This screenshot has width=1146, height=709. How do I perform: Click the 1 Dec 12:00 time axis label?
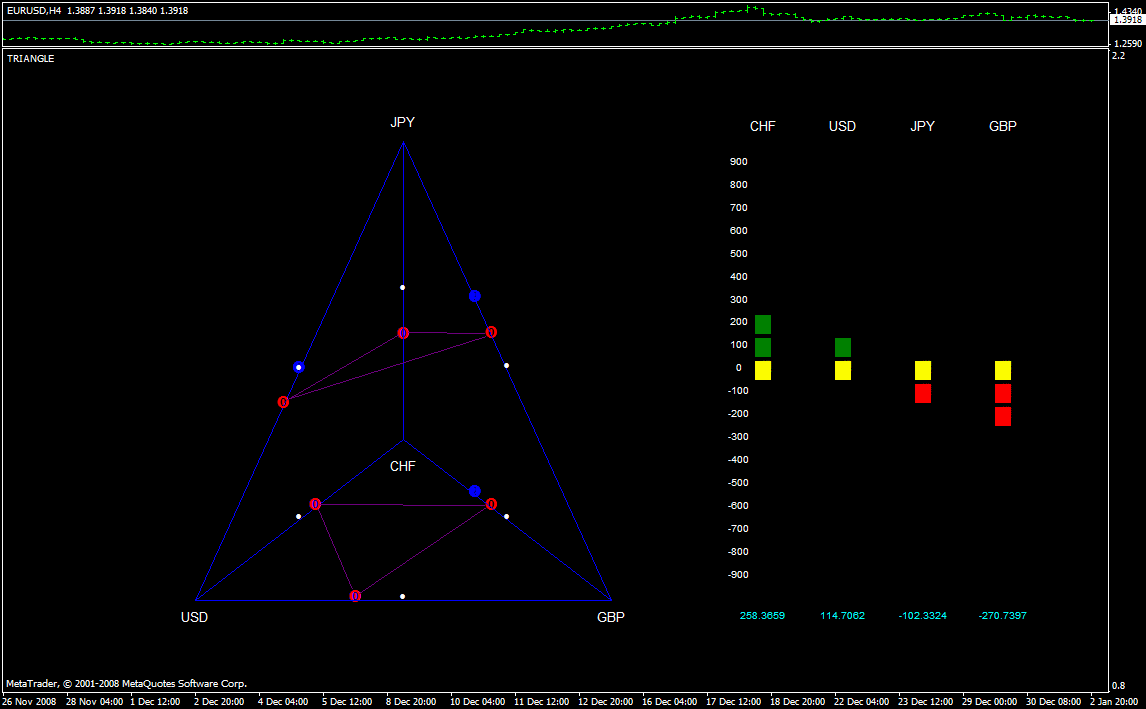[x=155, y=702]
